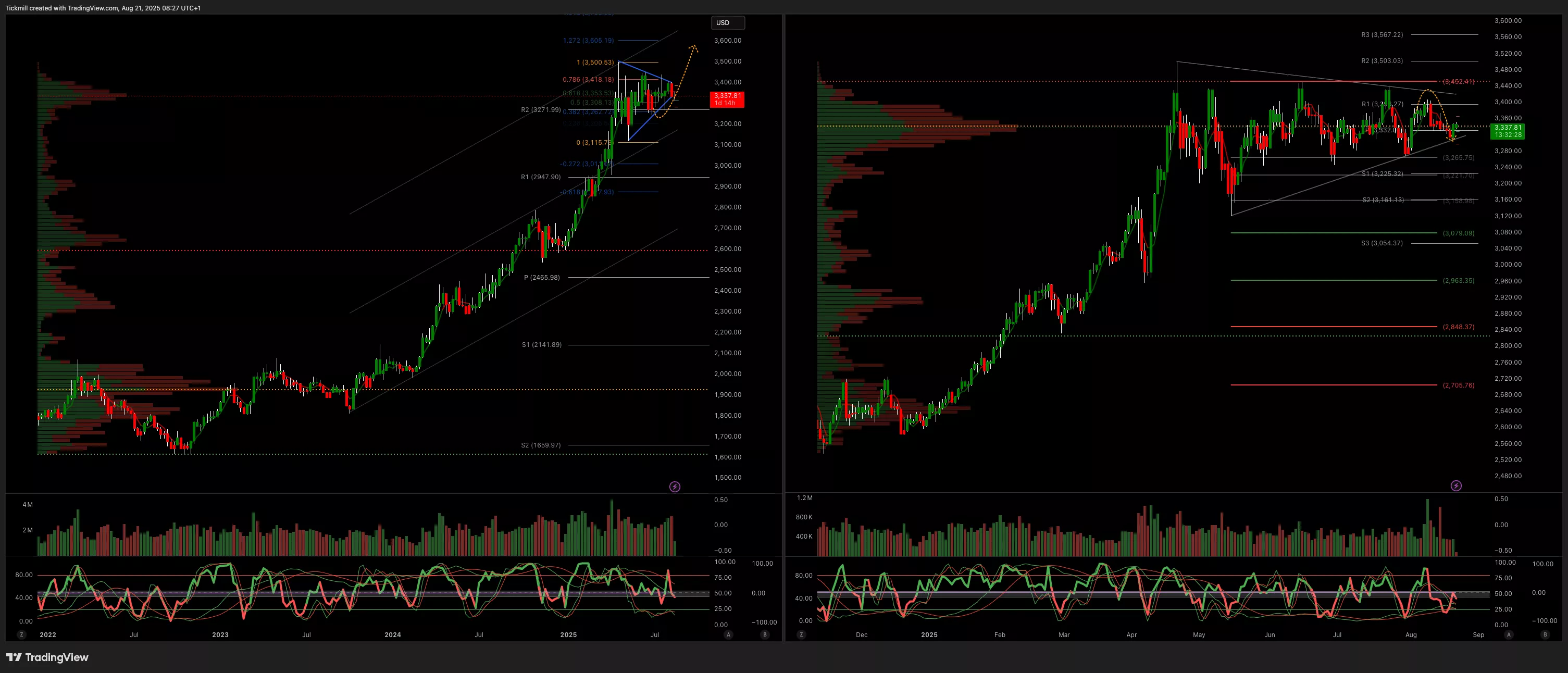Viewport: 1568px width, 673px height.
Task: Select the P (2465.98) pivot label
Action: (x=542, y=278)
